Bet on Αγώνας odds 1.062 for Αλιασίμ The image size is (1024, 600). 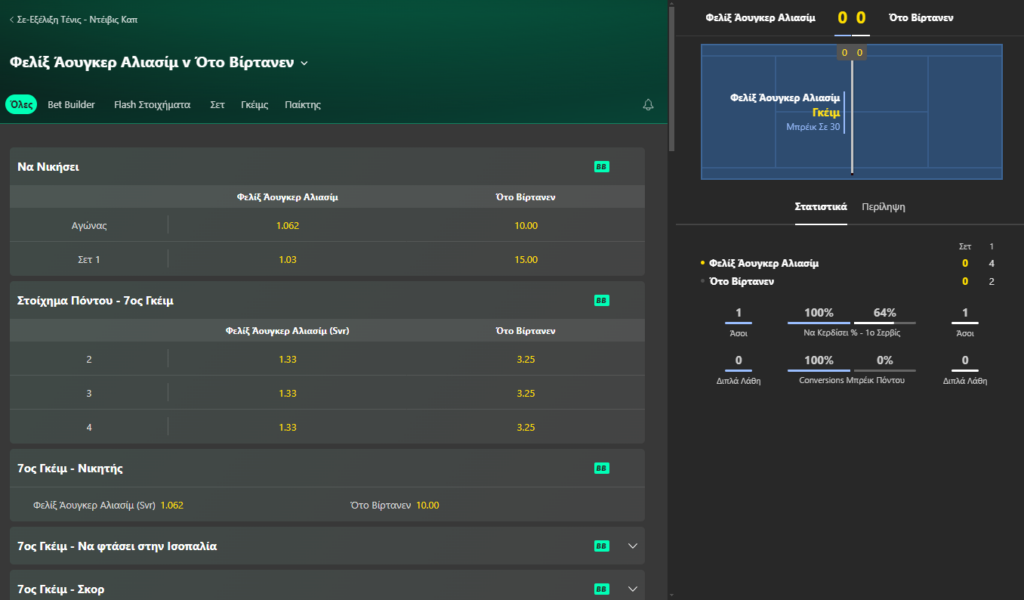pyautogui.click(x=287, y=225)
